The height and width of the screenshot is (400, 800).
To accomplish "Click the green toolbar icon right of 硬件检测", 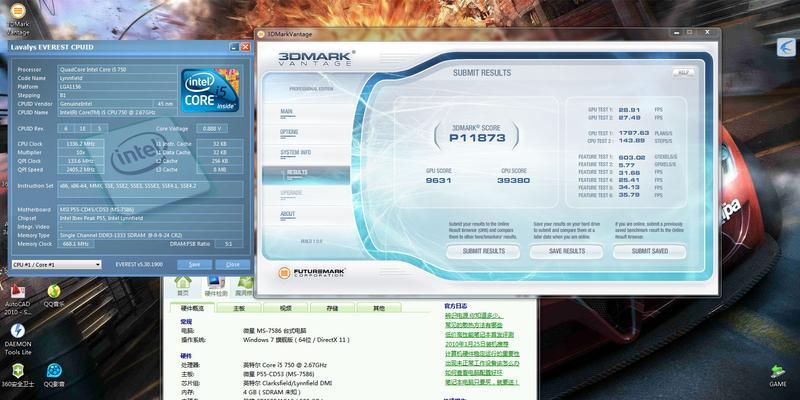I will 244,286.
